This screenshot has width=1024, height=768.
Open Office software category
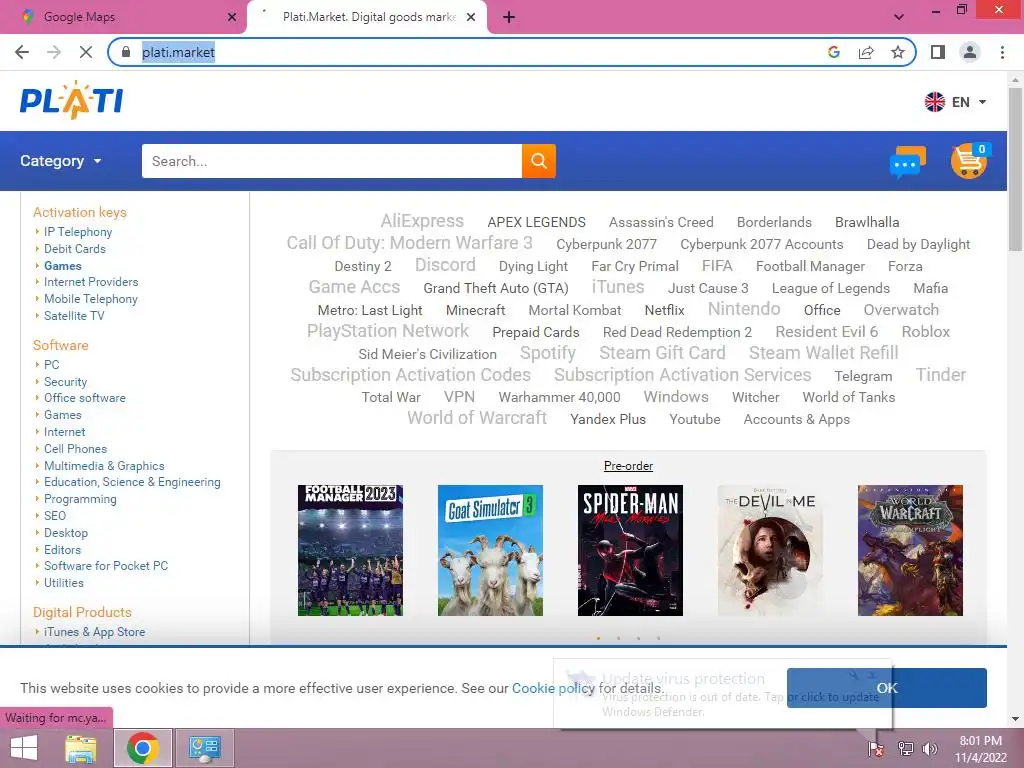(x=84, y=398)
